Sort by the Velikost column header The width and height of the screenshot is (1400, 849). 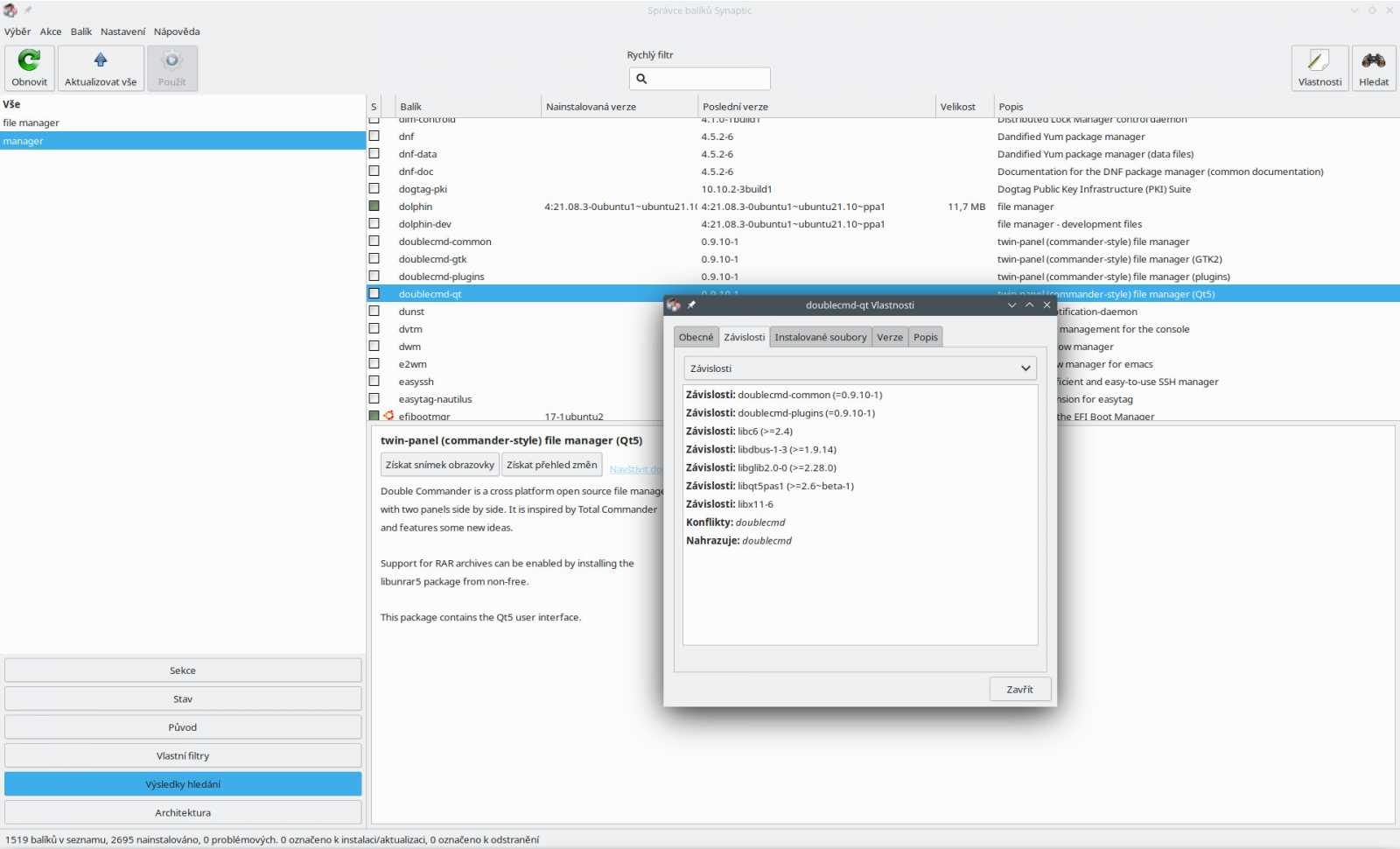[964, 107]
